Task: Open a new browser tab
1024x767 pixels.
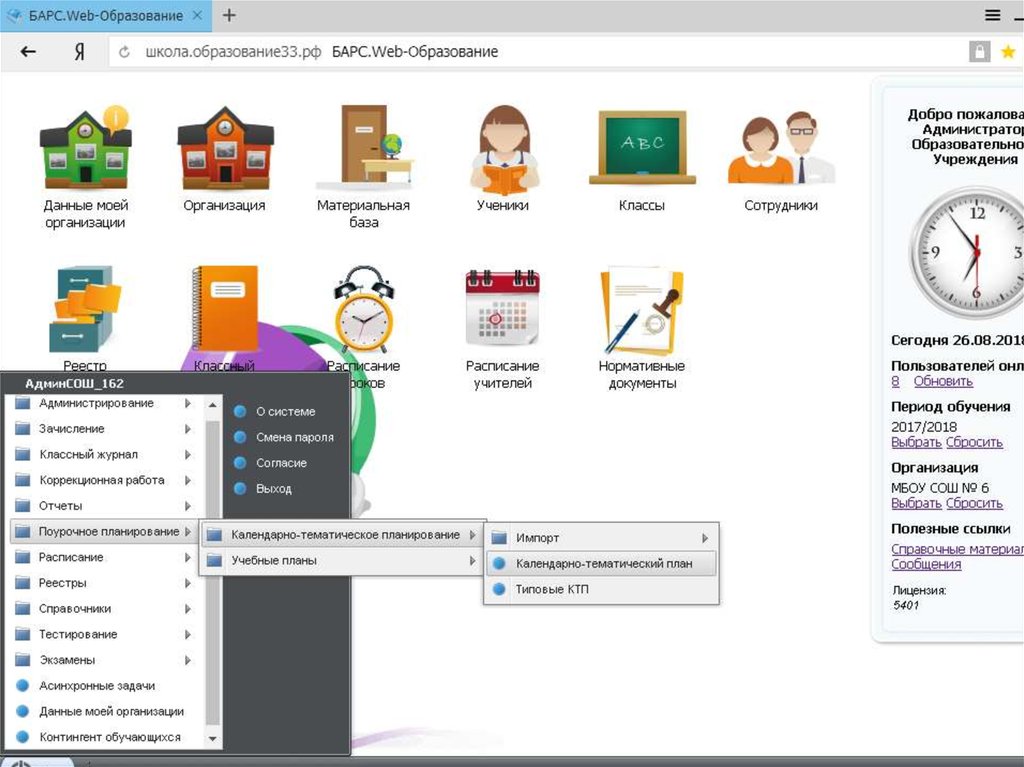Action: click(x=229, y=15)
